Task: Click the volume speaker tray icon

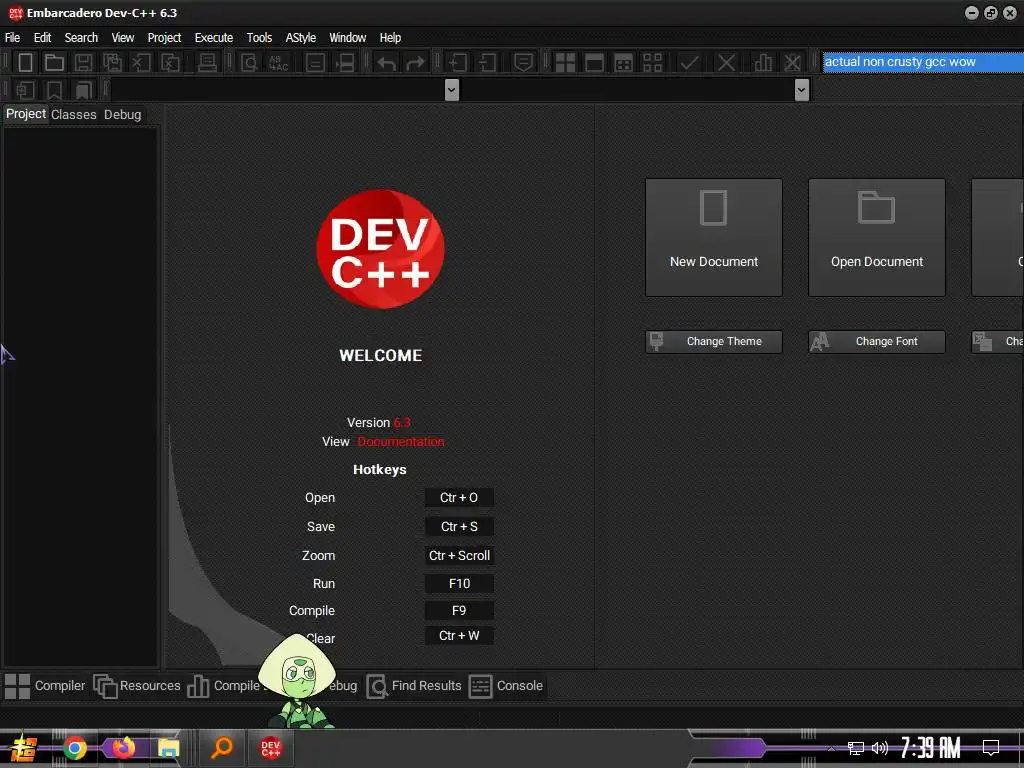Action: 880,748
